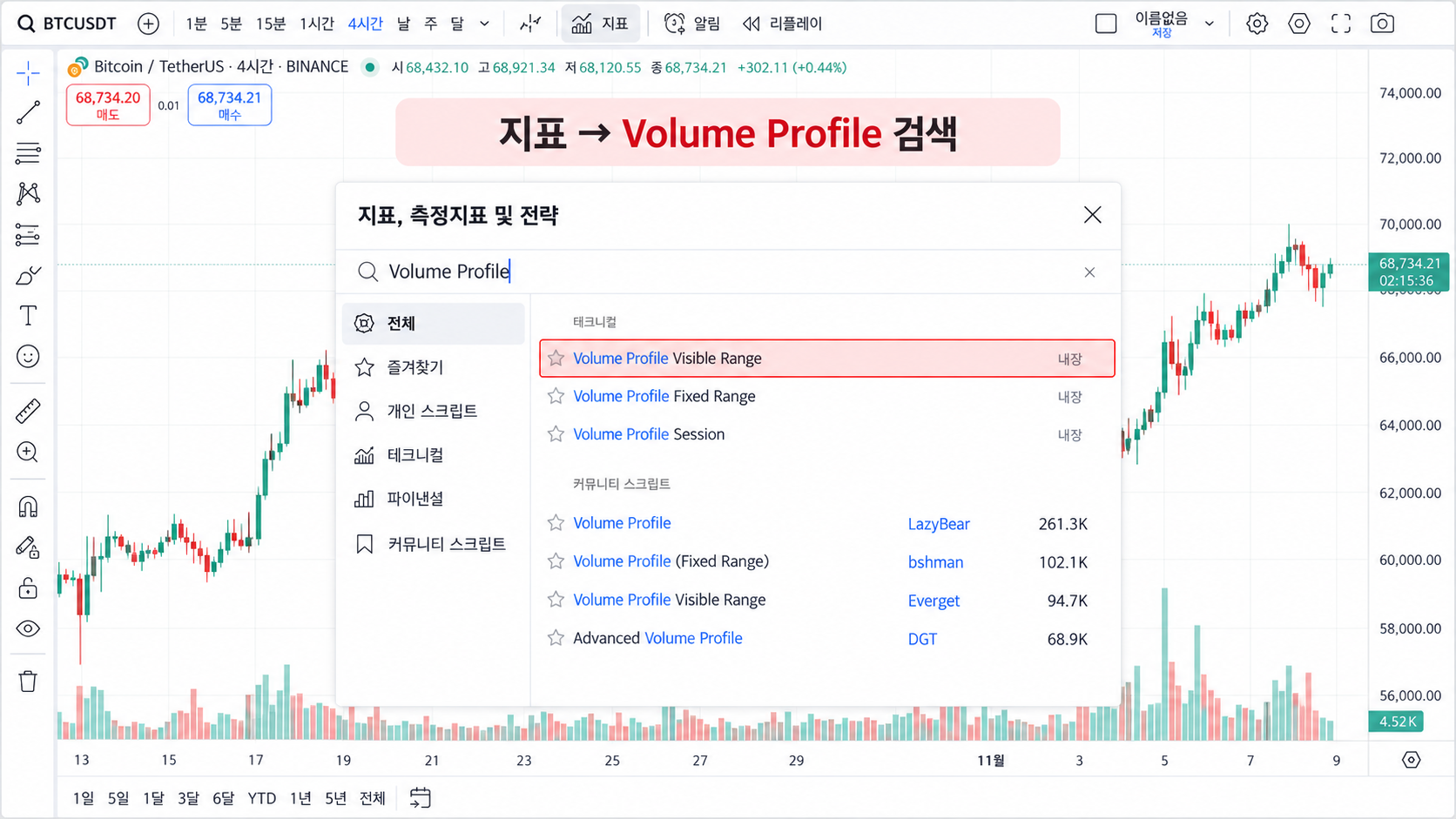Select the forecasting position tool
The image size is (1456, 819).
coord(28,234)
